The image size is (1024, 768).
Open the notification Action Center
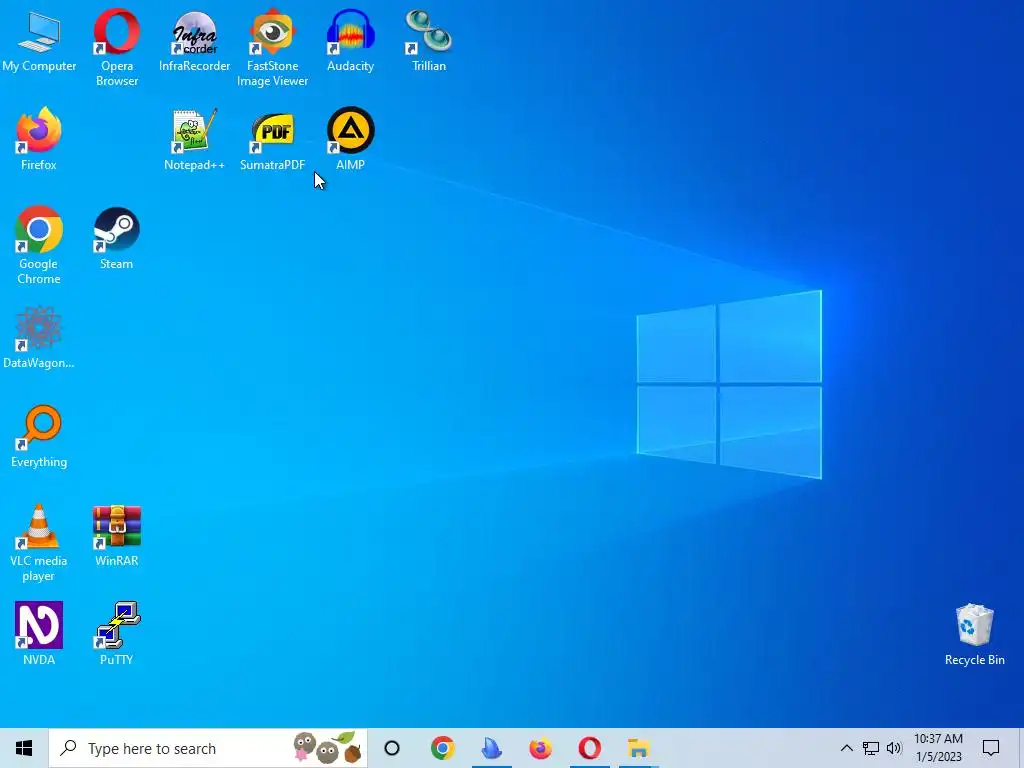pyautogui.click(x=991, y=748)
